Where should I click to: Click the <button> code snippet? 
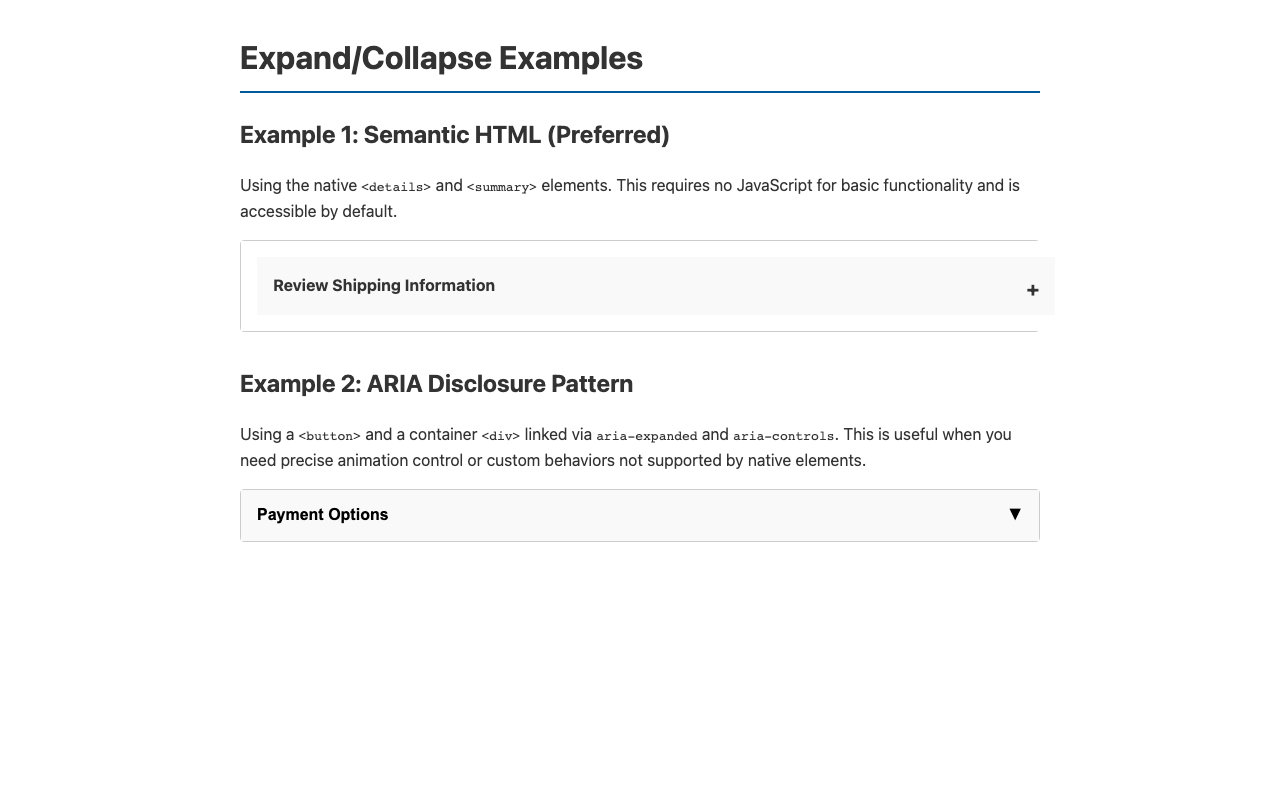pos(329,436)
